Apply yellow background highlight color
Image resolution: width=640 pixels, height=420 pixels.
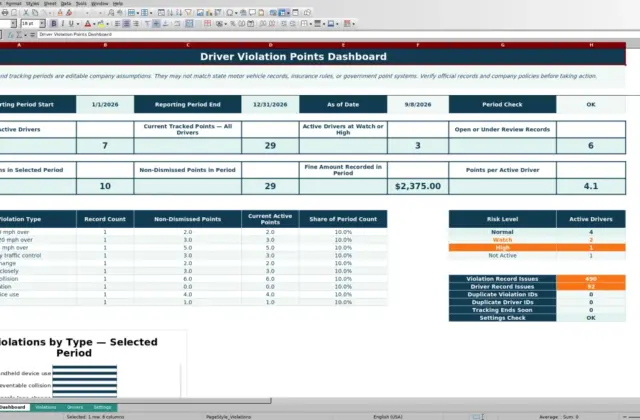(x=100, y=24)
